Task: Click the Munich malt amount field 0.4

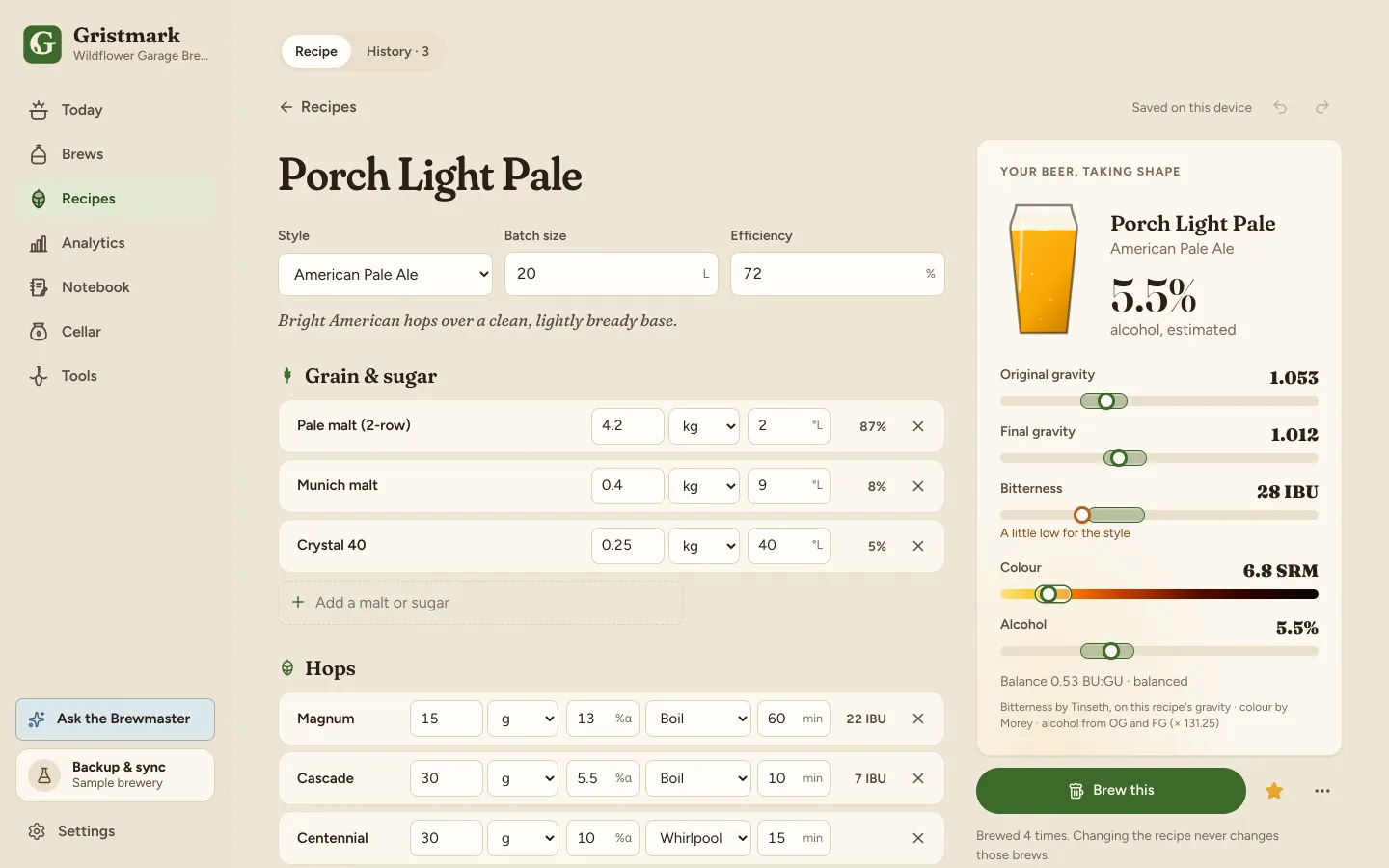Action: coord(628,486)
